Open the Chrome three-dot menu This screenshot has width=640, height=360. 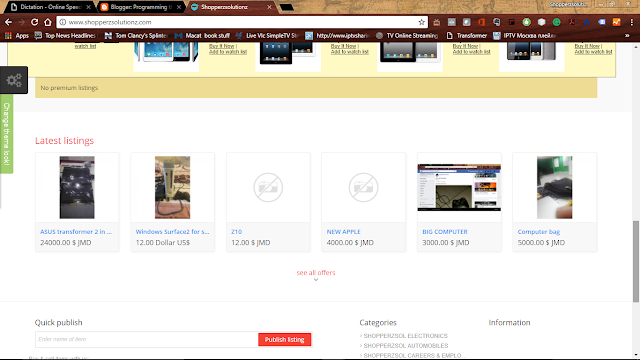point(631,22)
